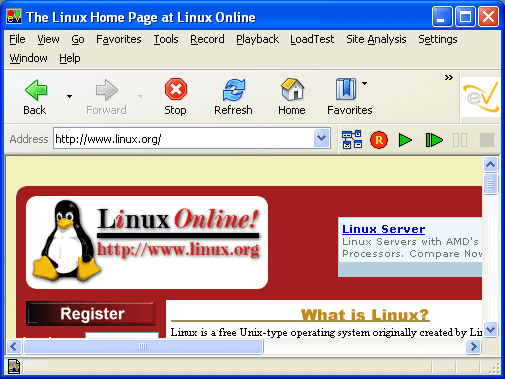Go to the Home page
Screen dimensions: 505x379
pos(292,96)
